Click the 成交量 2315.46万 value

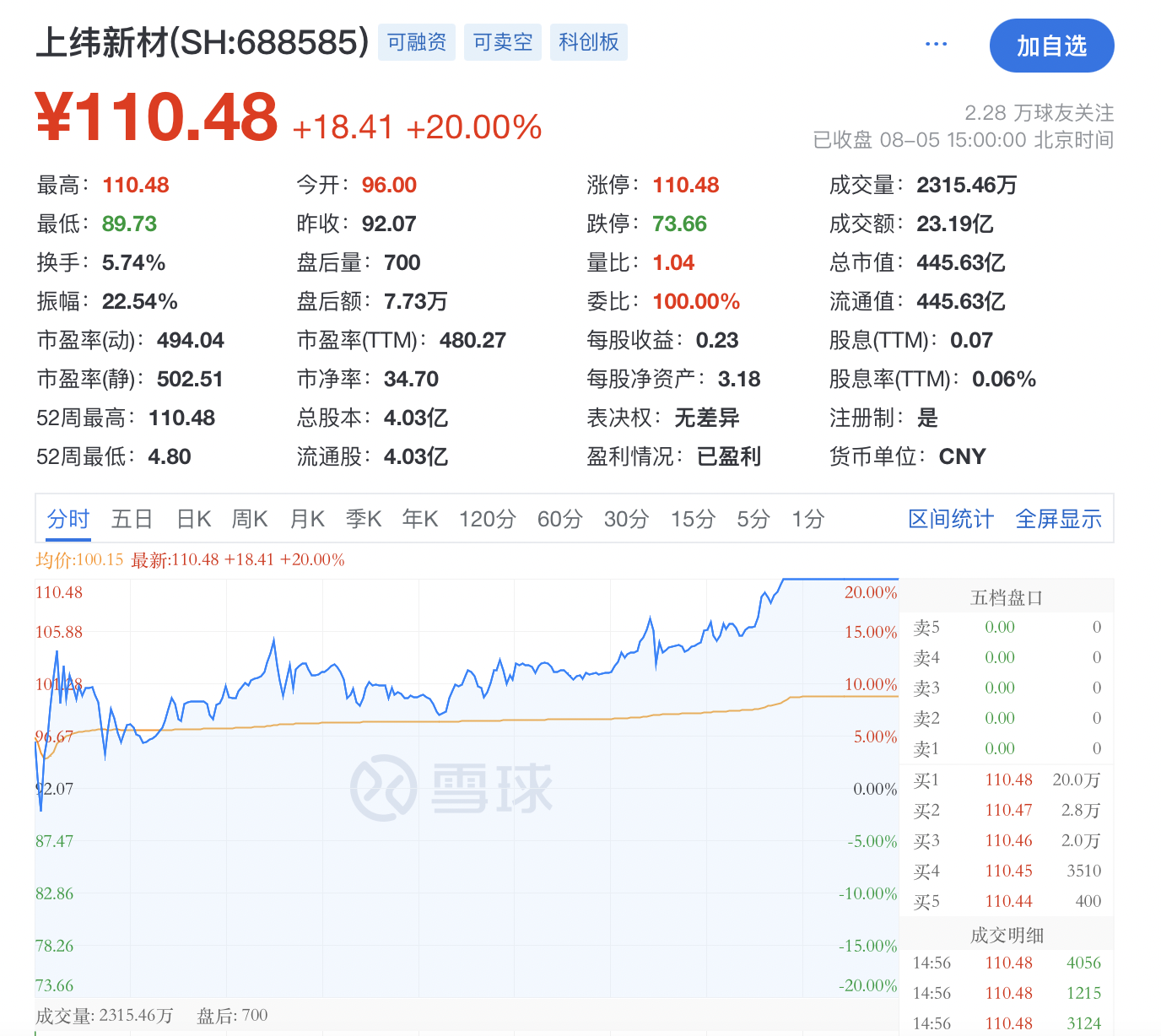click(967, 185)
